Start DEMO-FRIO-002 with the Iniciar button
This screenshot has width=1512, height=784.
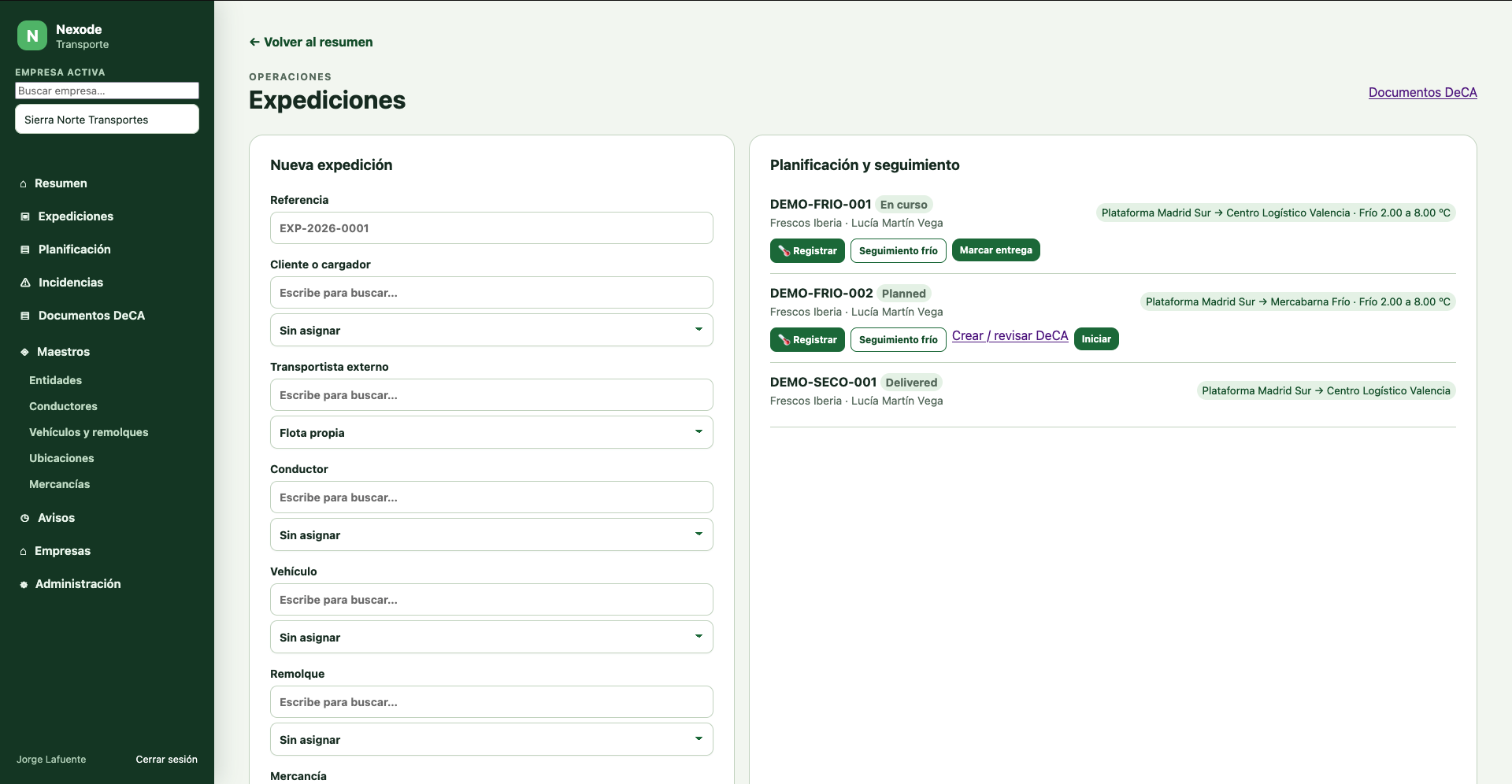click(x=1096, y=339)
